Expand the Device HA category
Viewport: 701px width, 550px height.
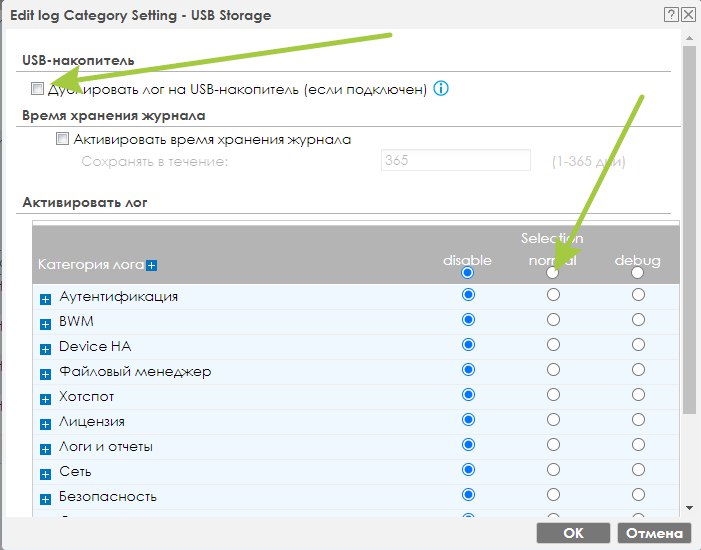(x=46, y=348)
